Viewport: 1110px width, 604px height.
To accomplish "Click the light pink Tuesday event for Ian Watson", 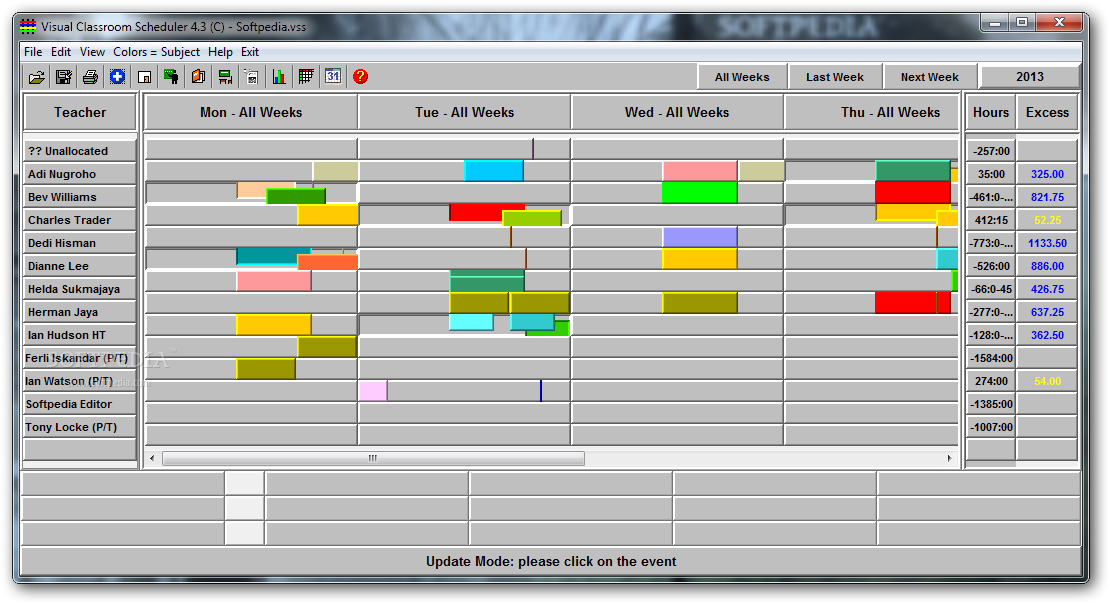I will point(373,391).
